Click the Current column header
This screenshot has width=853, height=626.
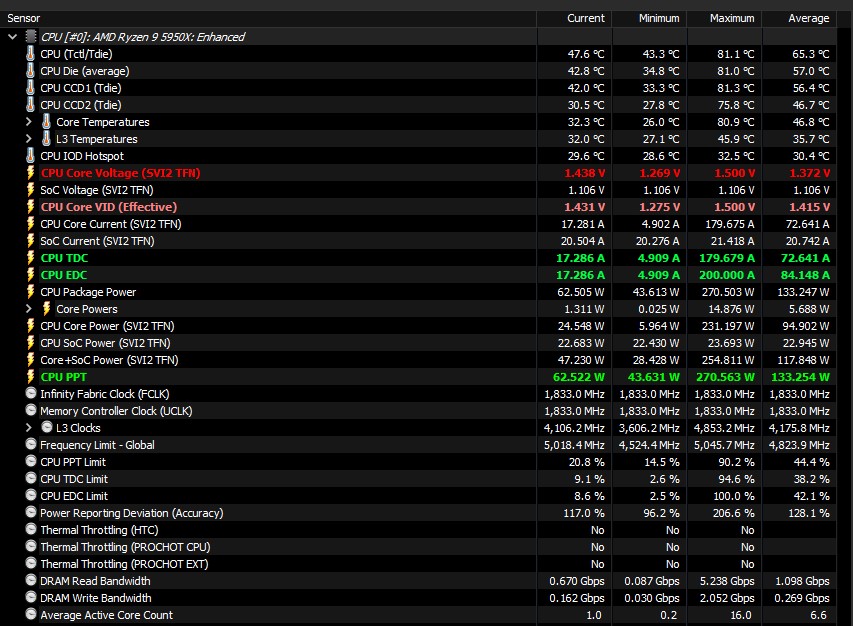pos(574,18)
